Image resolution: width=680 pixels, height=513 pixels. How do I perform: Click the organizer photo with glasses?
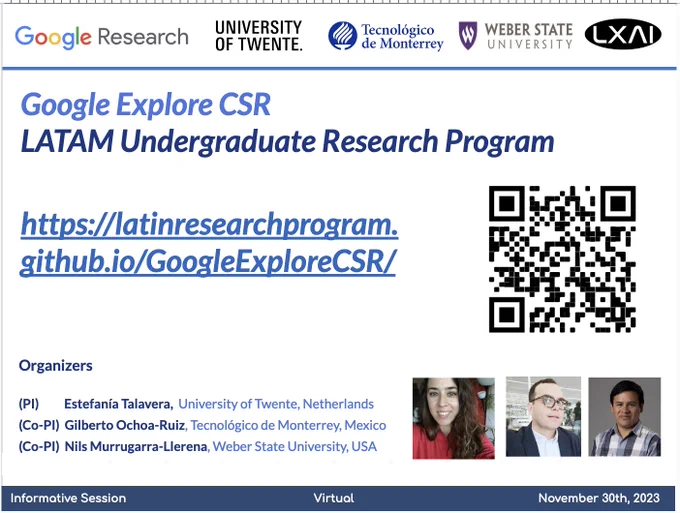pyautogui.click(x=543, y=417)
